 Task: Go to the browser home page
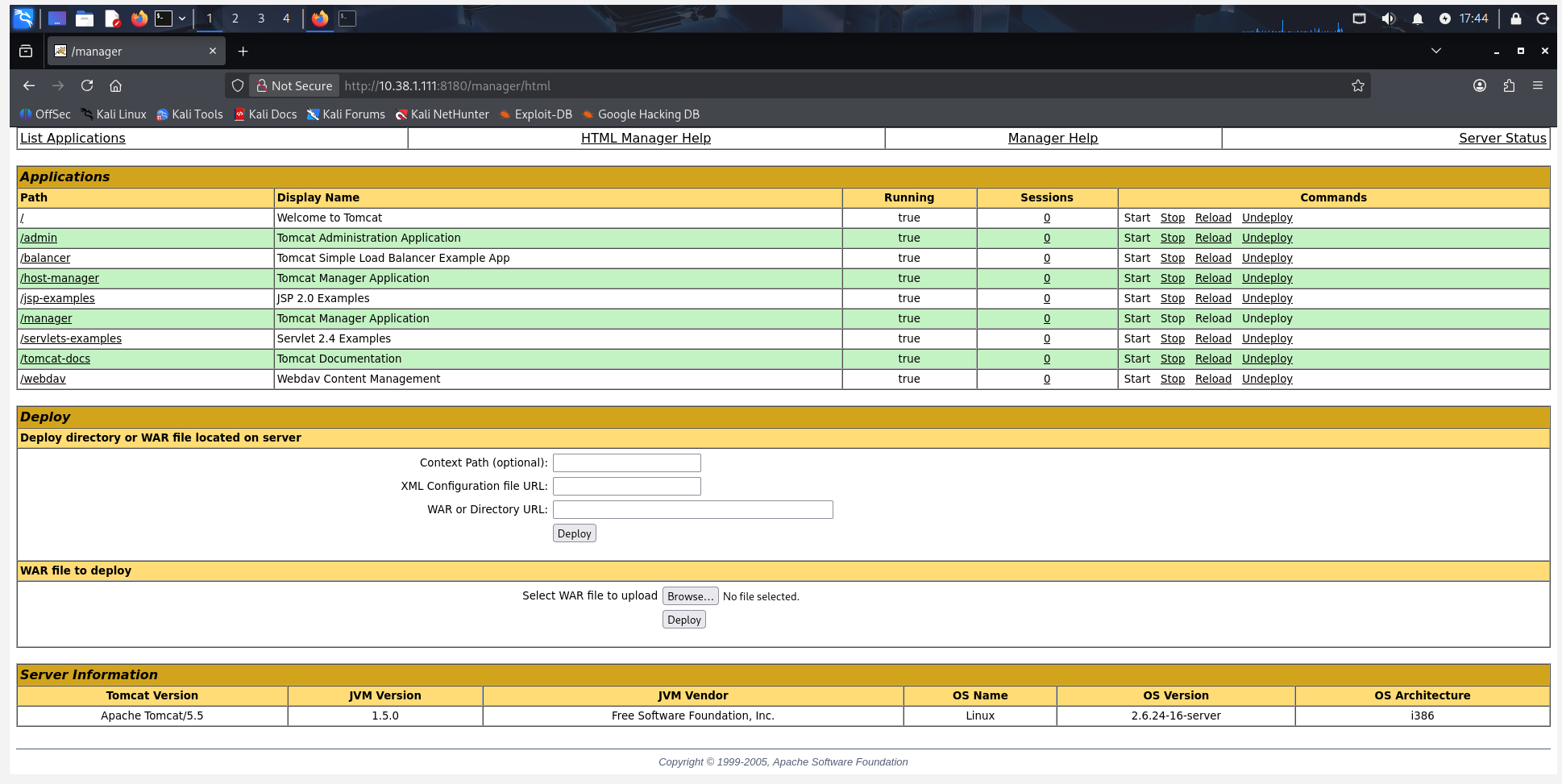click(115, 85)
